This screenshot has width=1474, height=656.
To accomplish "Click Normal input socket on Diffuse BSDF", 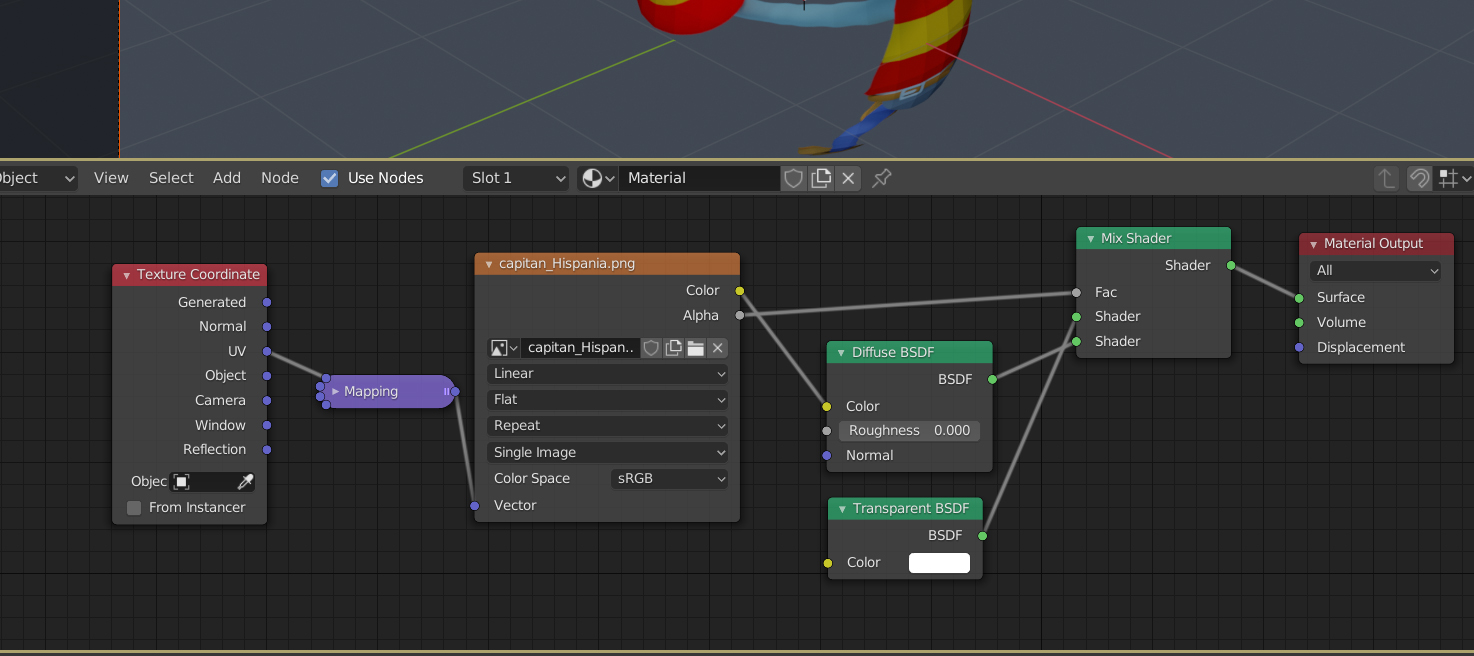I will [827, 456].
